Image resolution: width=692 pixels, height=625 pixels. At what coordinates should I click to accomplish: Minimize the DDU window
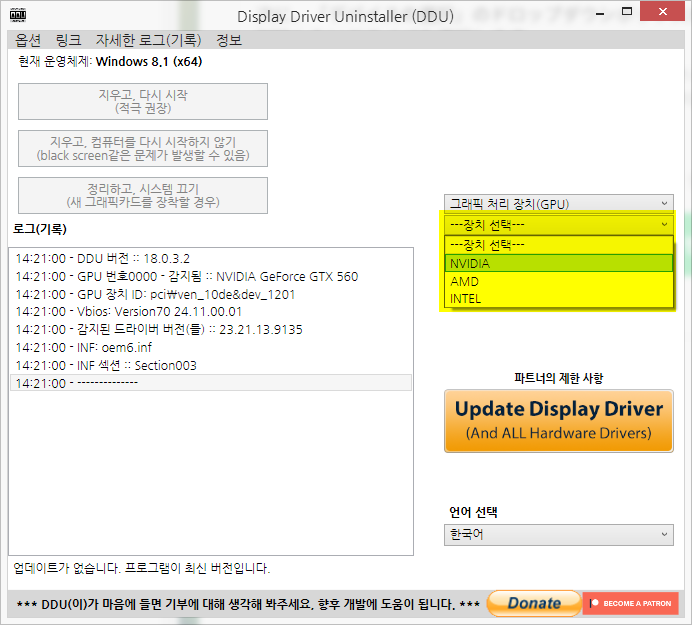click(600, 13)
